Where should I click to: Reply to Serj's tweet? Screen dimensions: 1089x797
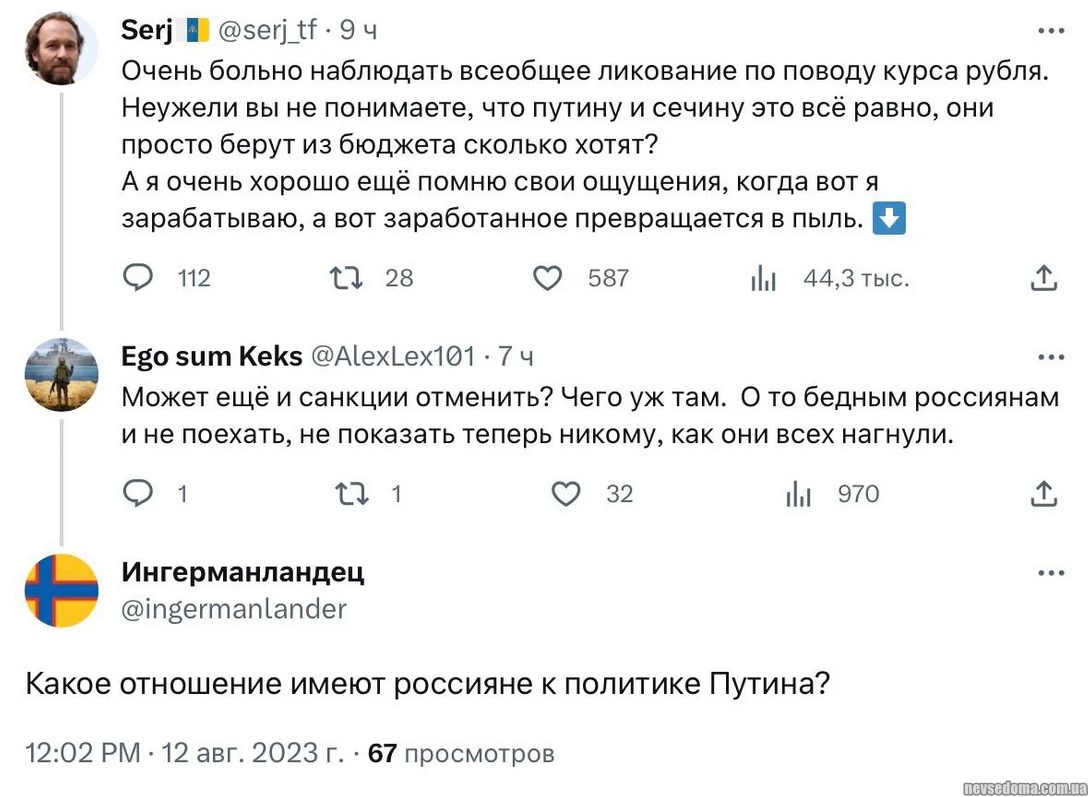click(138, 277)
